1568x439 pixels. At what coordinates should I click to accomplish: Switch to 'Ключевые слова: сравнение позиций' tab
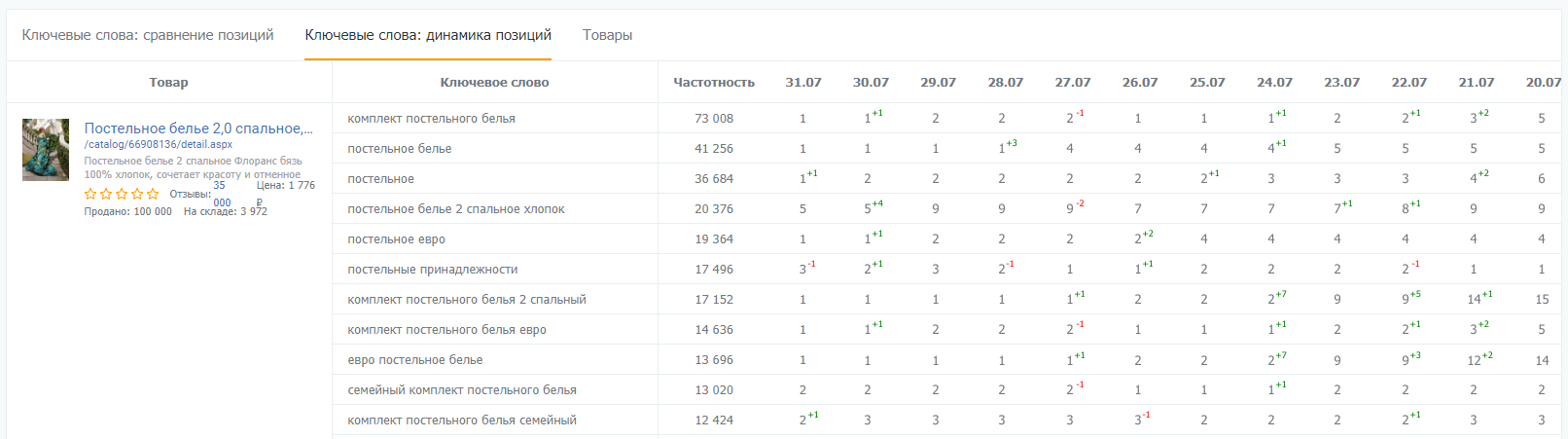(x=148, y=35)
